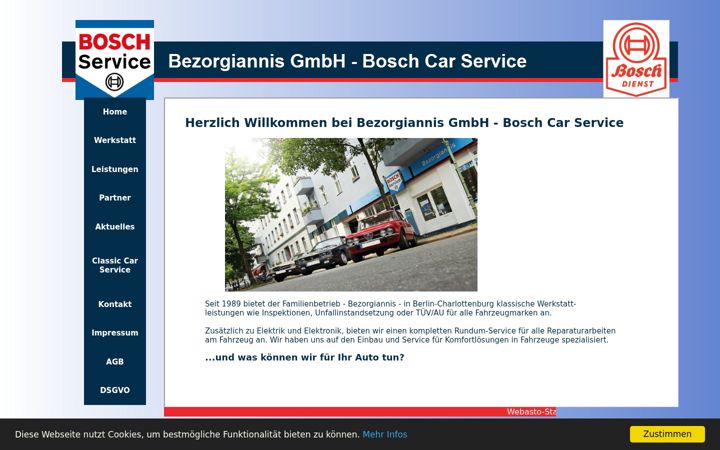Click the Bosch Service logo badge

pyautogui.click(x=115, y=59)
